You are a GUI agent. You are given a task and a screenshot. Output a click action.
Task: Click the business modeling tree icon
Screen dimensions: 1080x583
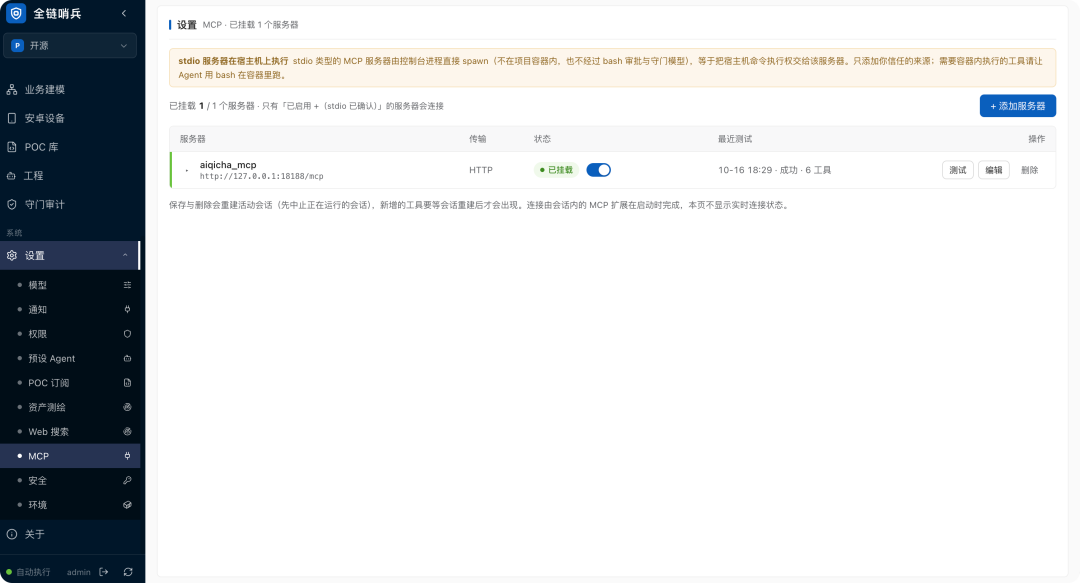[12, 90]
